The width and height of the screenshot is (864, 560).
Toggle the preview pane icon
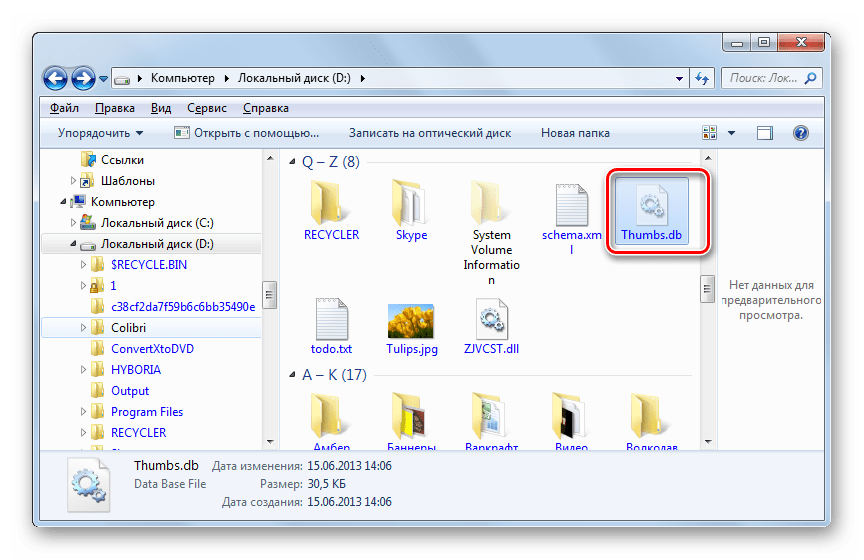coord(765,133)
